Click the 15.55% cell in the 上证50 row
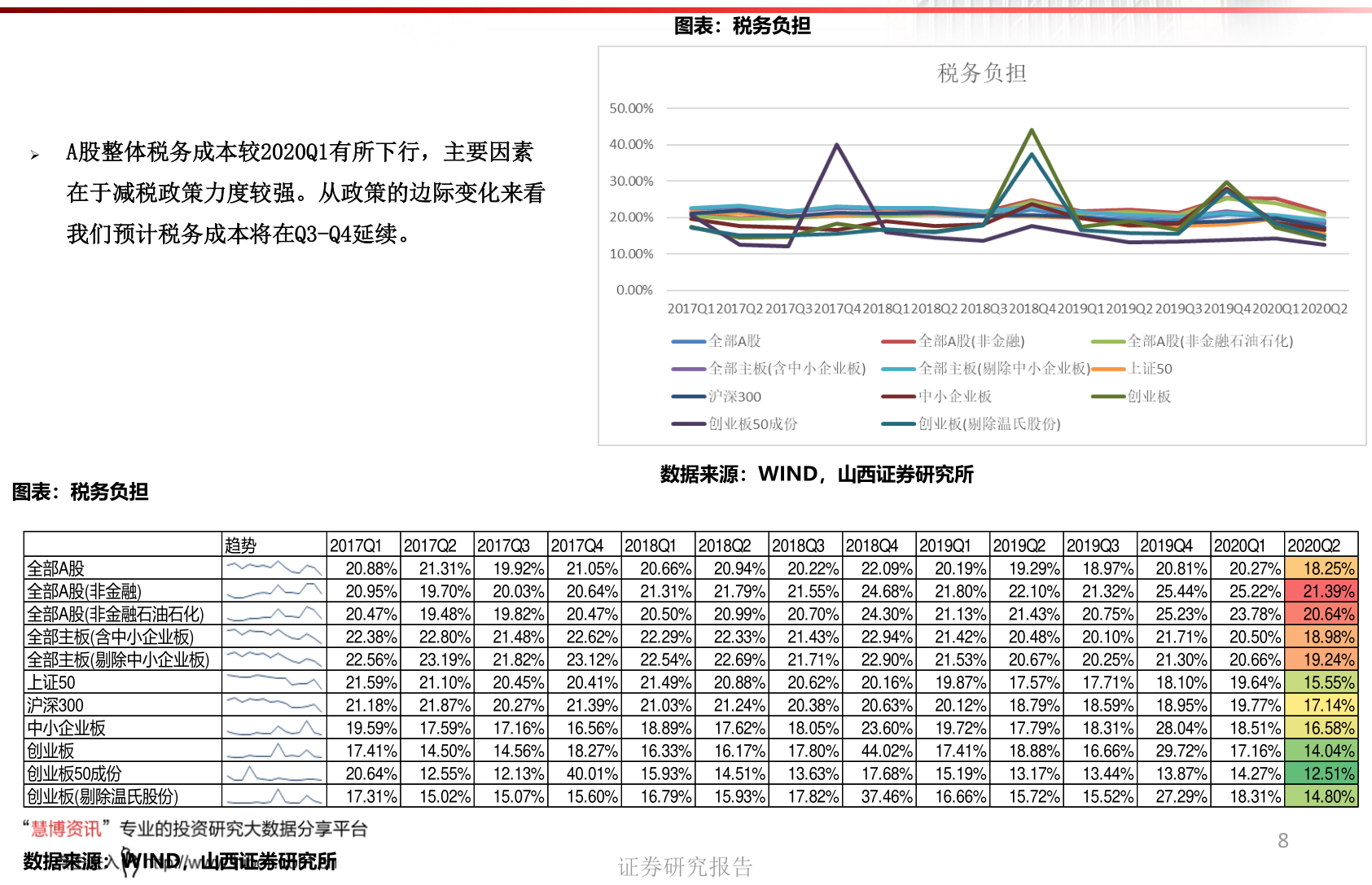1372x885 pixels. (x=1322, y=682)
